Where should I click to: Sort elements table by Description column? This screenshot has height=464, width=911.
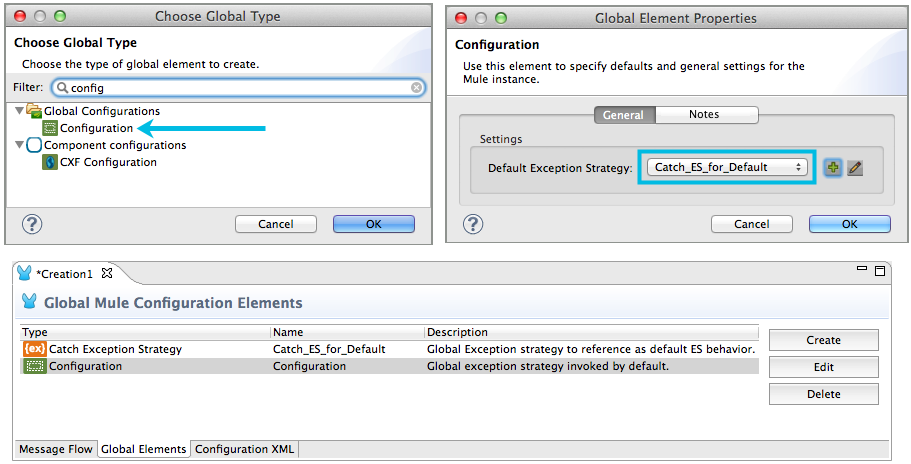tap(591, 332)
